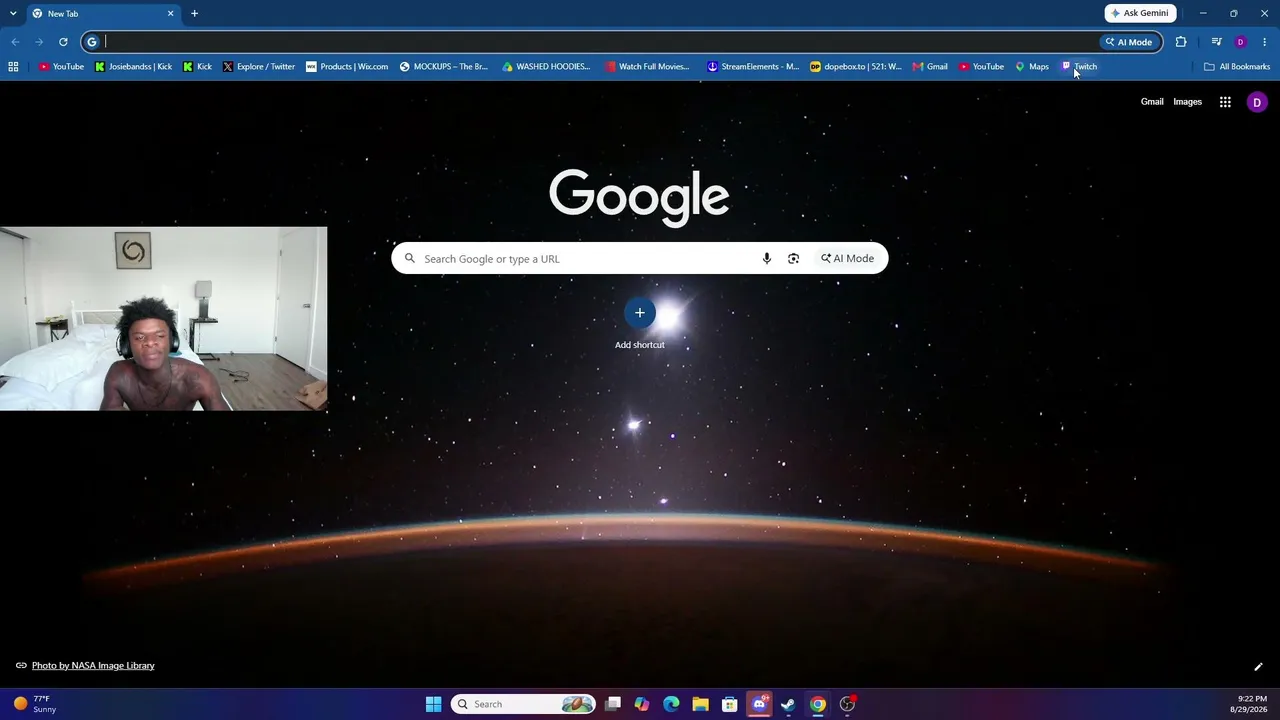1280x720 pixels.
Task: Switch to Google Chrome on the taskbar
Action: tap(818, 704)
